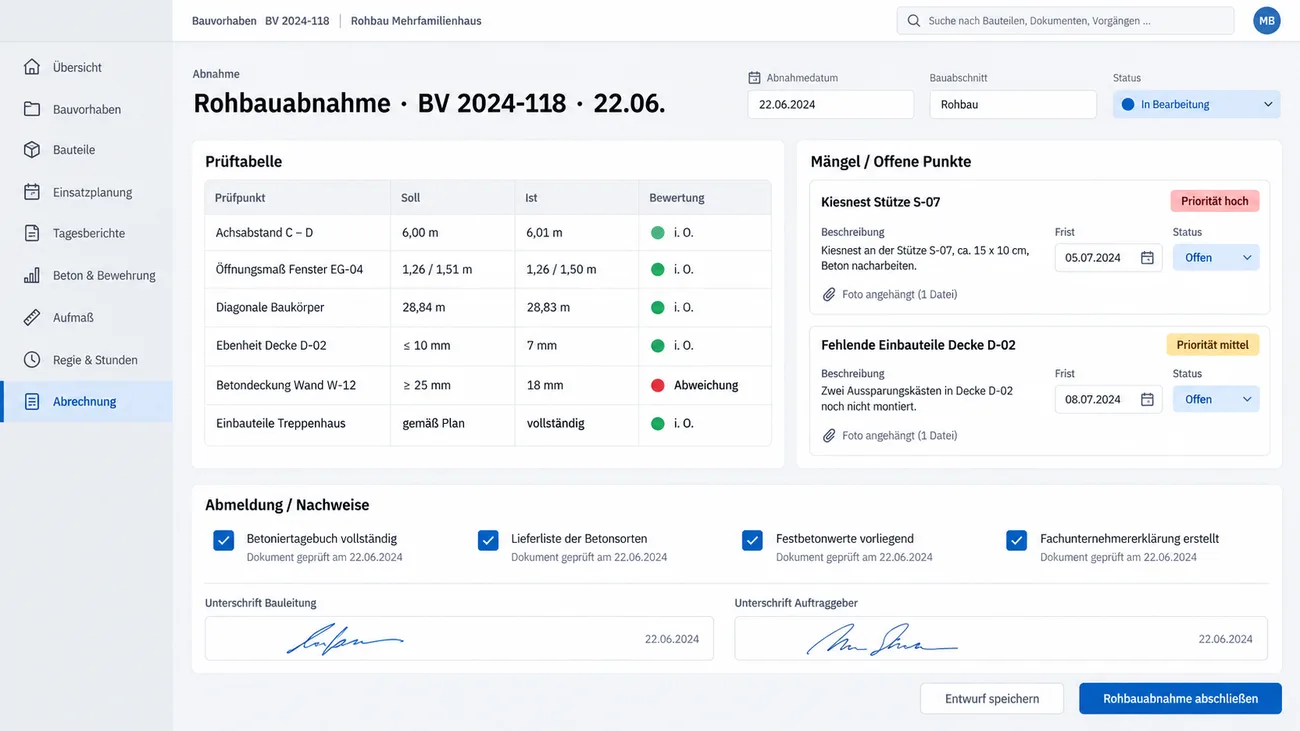This screenshot has width=1300, height=731.
Task: Click Abweichung rating text
Action: (x=706, y=385)
